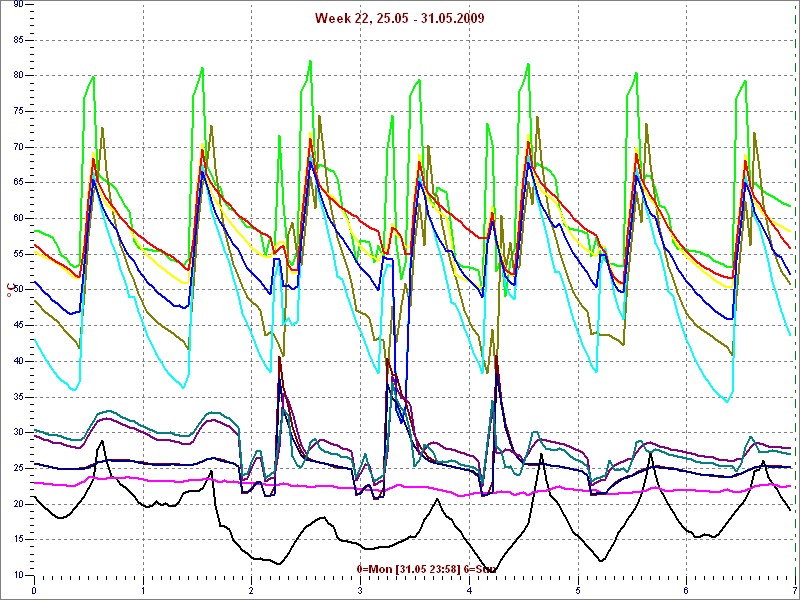Select the y-axis label 50
The image size is (800, 600).
pyautogui.click(x=17, y=290)
